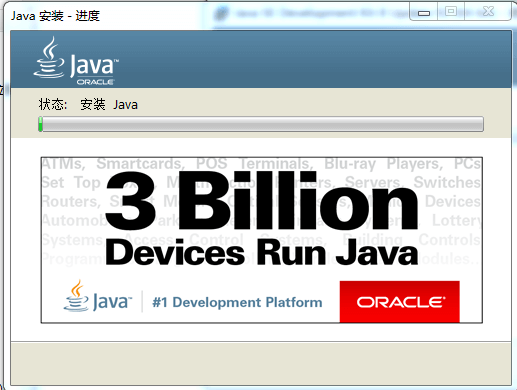The height and width of the screenshot is (390, 517).
Task: Click the small Java logo in the ad banner
Action: coord(98,296)
